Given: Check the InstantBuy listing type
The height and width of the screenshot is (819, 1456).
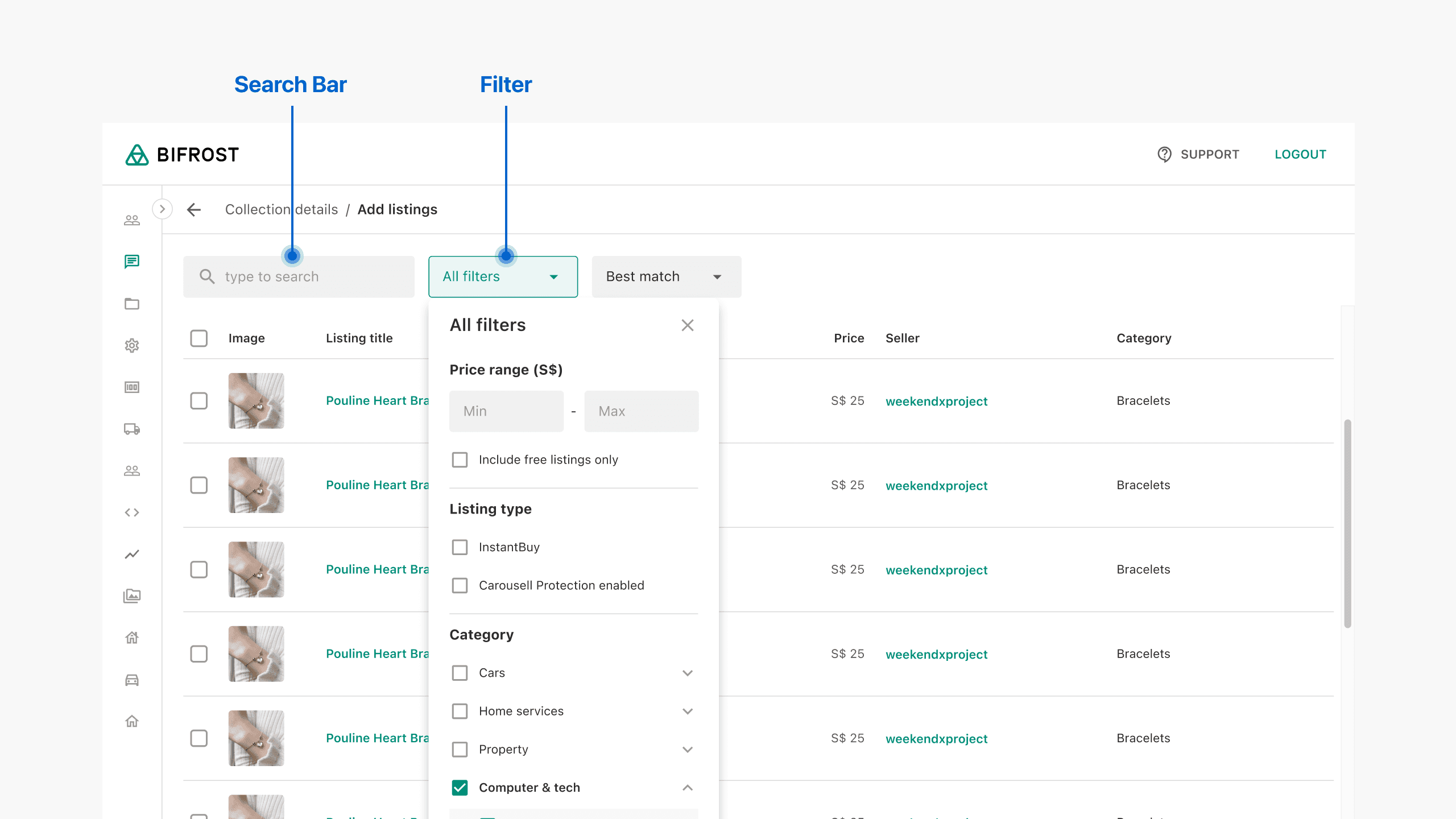Looking at the screenshot, I should tap(460, 547).
